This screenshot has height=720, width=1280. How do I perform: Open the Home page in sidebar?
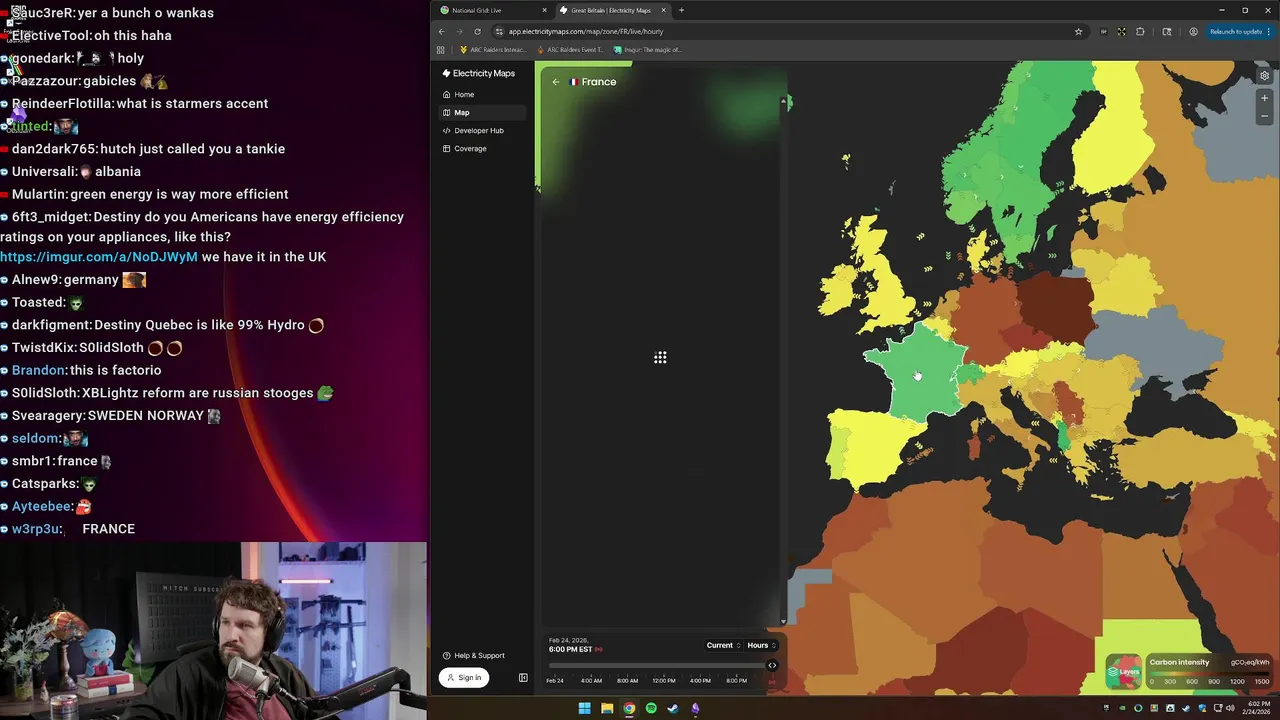(x=482, y=94)
